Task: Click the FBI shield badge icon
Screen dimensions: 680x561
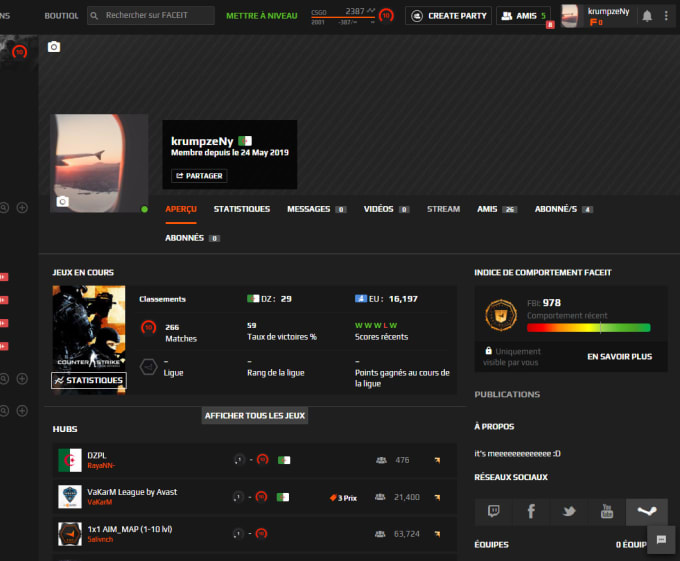Action: [501, 315]
